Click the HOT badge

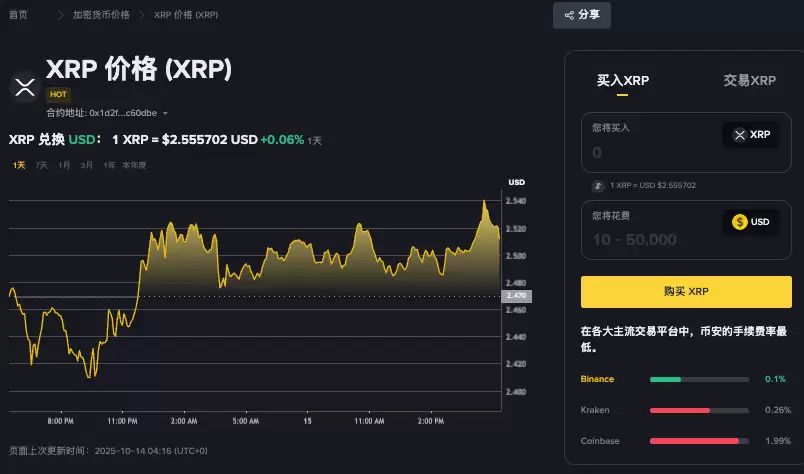point(58,94)
